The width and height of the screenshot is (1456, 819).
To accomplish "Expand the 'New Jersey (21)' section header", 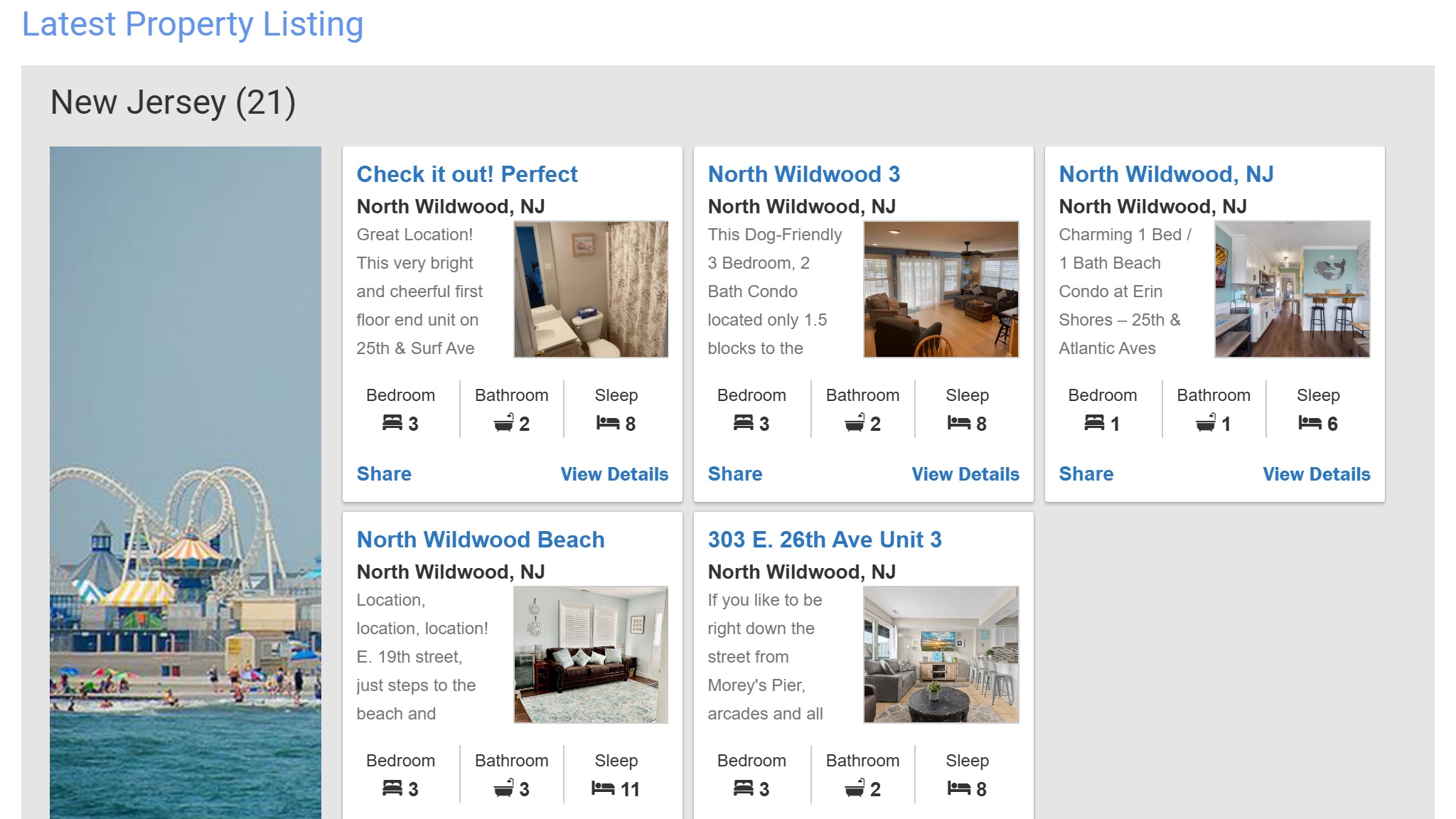I will click(173, 102).
